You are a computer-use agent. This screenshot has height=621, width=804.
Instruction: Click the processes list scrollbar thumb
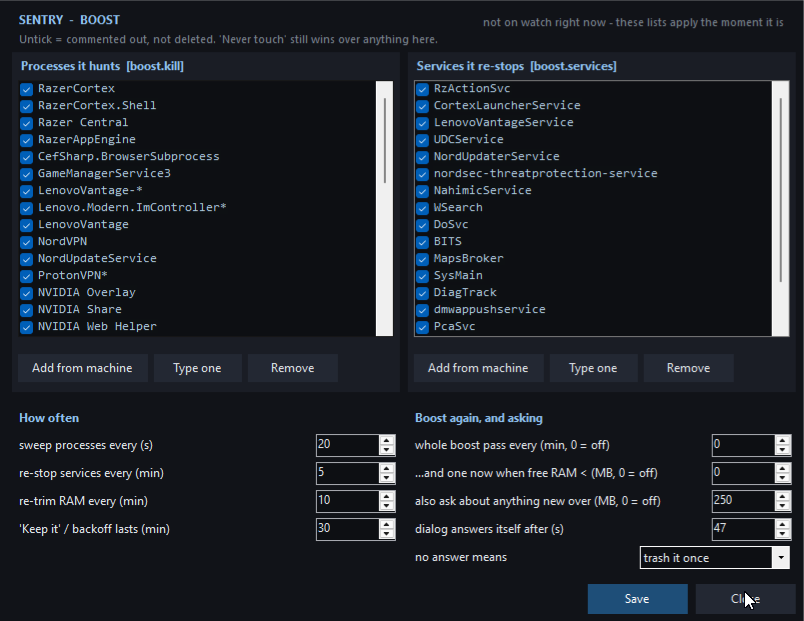tap(385, 141)
